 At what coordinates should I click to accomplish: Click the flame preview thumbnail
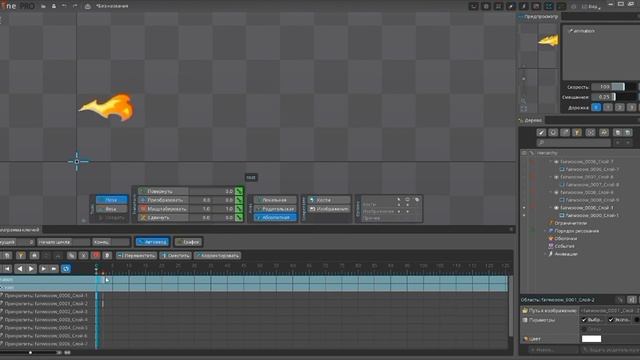point(548,40)
